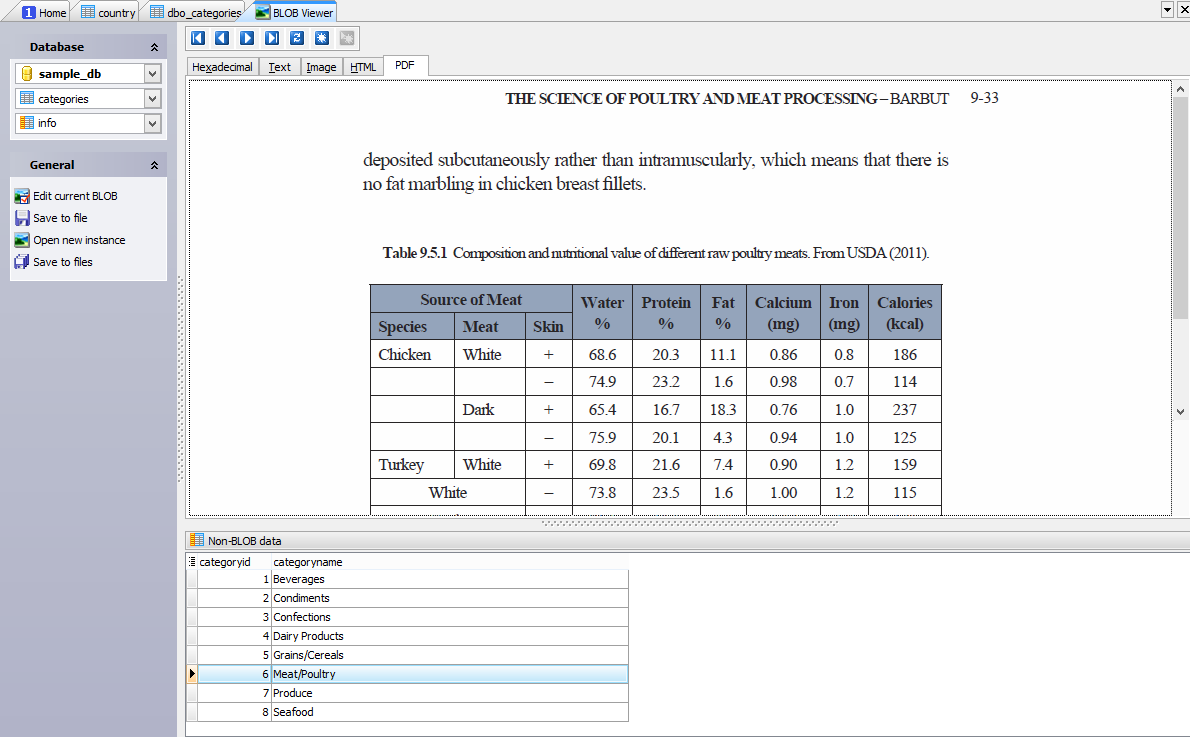
Task: Click the Save to file link
Action: [60, 218]
